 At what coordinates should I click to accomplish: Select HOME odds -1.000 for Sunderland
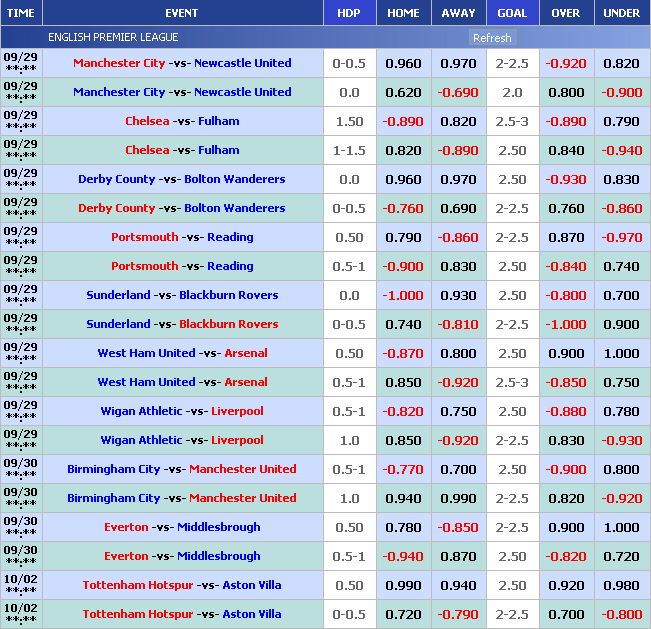(x=403, y=295)
